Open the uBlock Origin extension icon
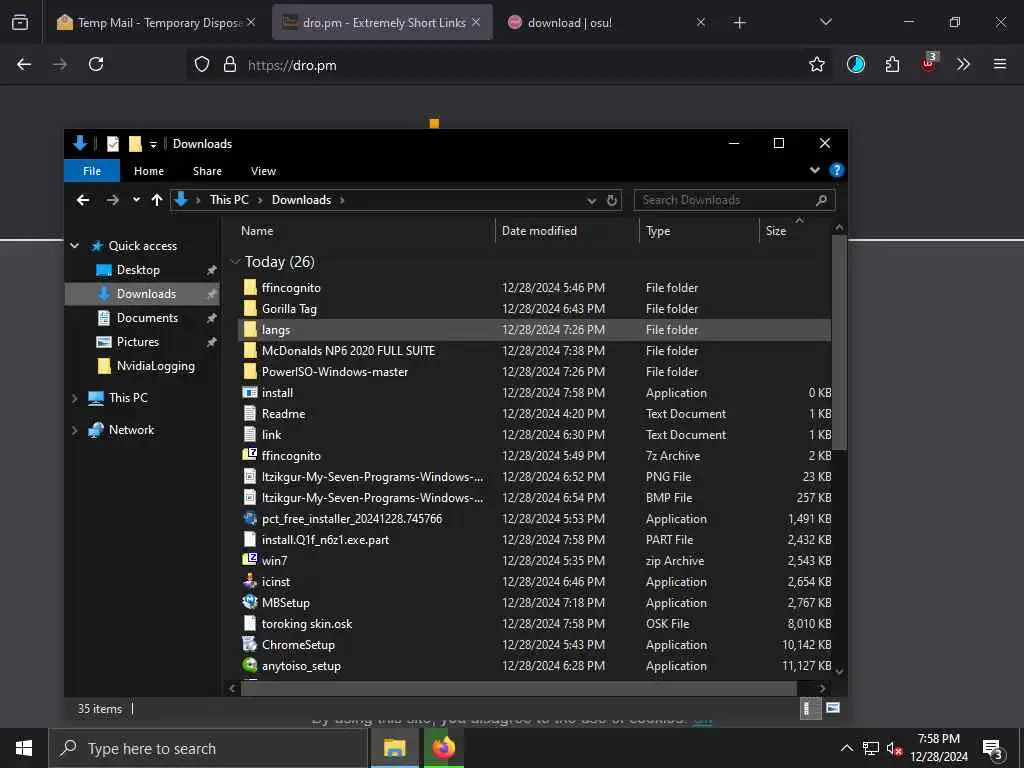The width and height of the screenshot is (1024, 768). pos(929,63)
